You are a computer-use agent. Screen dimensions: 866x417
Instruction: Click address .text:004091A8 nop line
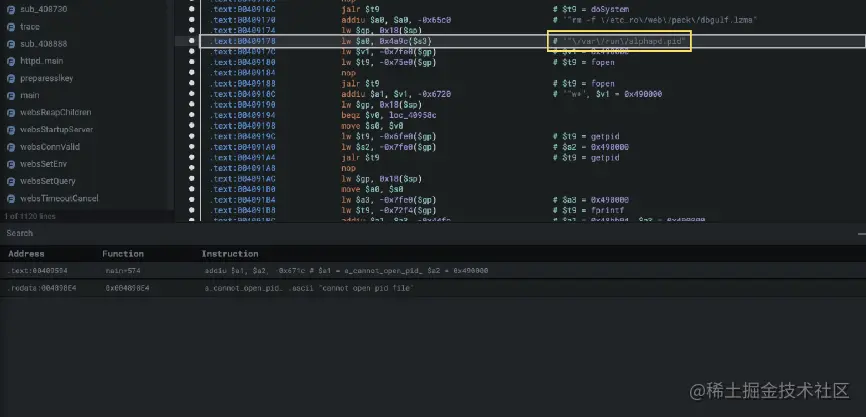click(x=242, y=168)
